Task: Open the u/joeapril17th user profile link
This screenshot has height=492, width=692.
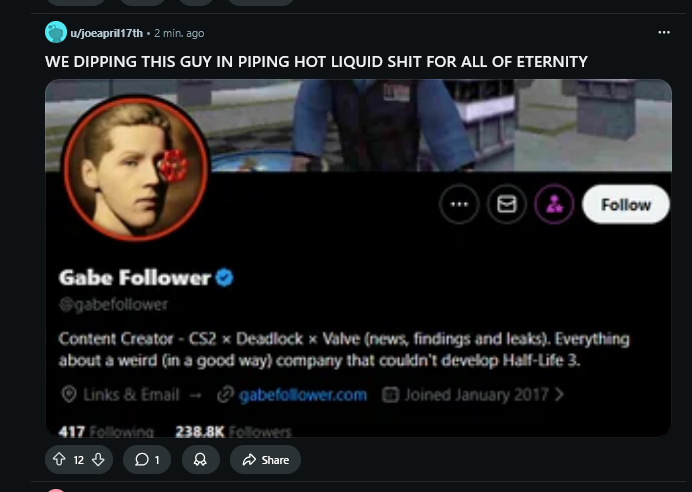Action: (x=106, y=33)
